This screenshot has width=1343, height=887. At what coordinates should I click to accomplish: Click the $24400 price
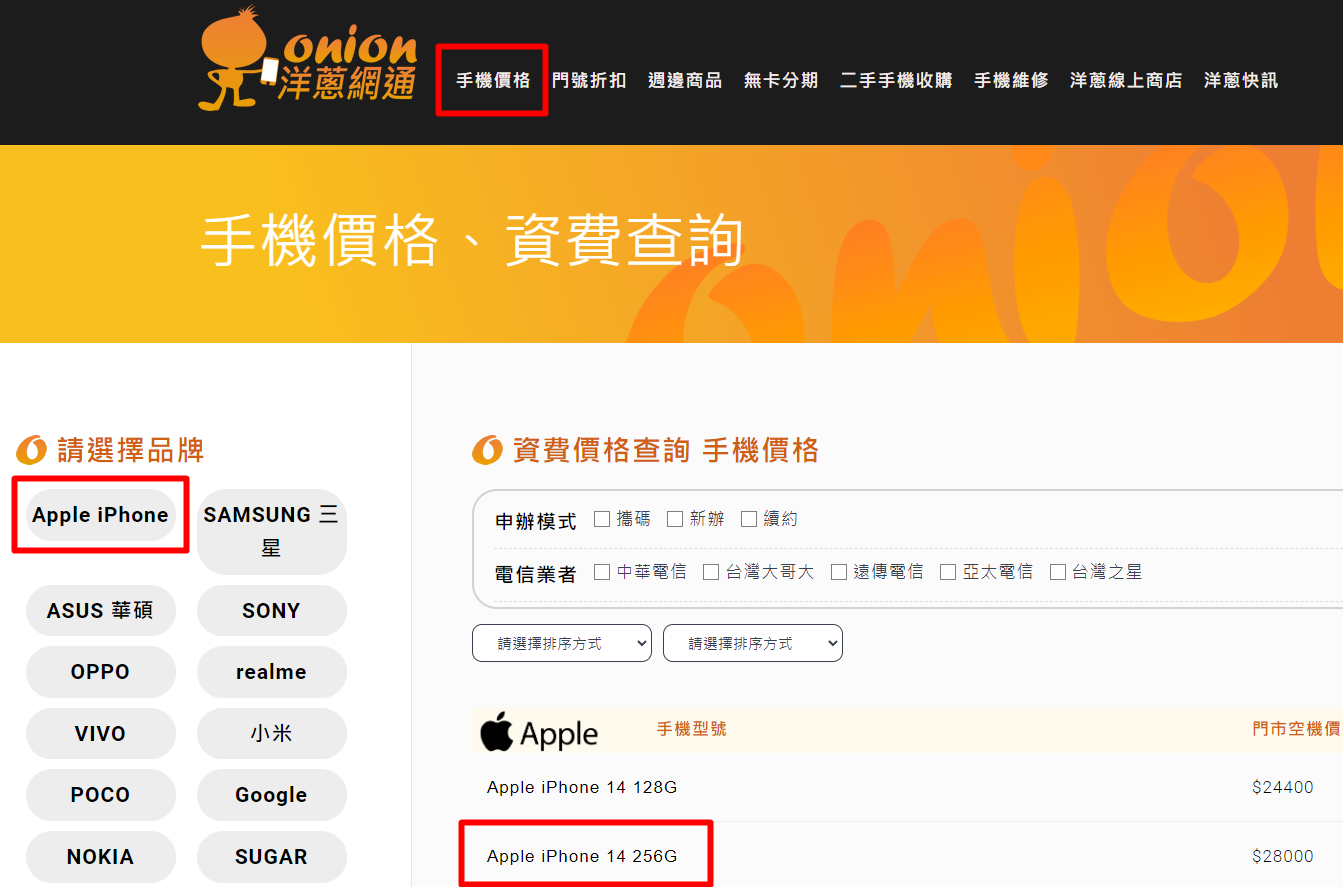1283,788
